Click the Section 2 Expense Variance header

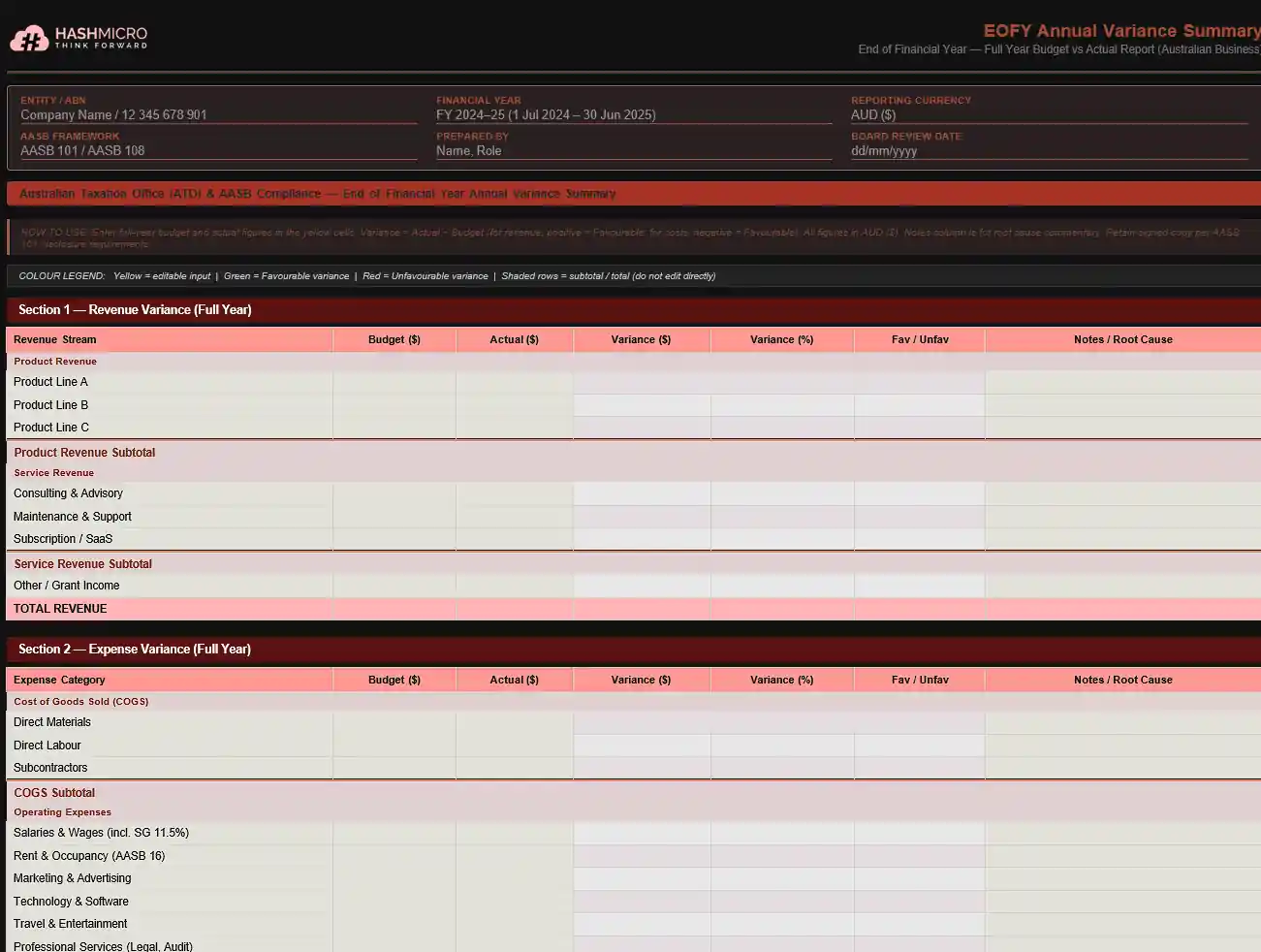click(135, 650)
